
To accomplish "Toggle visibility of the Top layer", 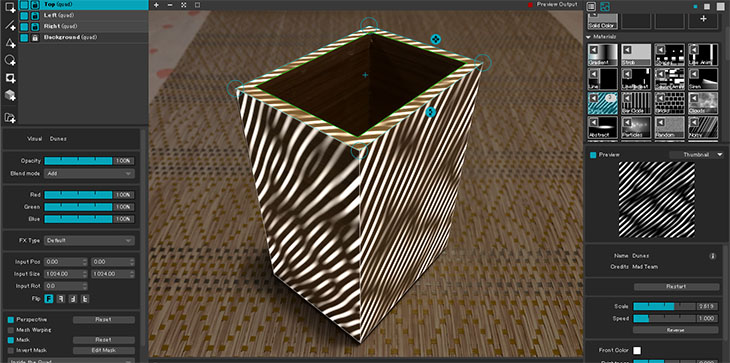I will 24,5.
